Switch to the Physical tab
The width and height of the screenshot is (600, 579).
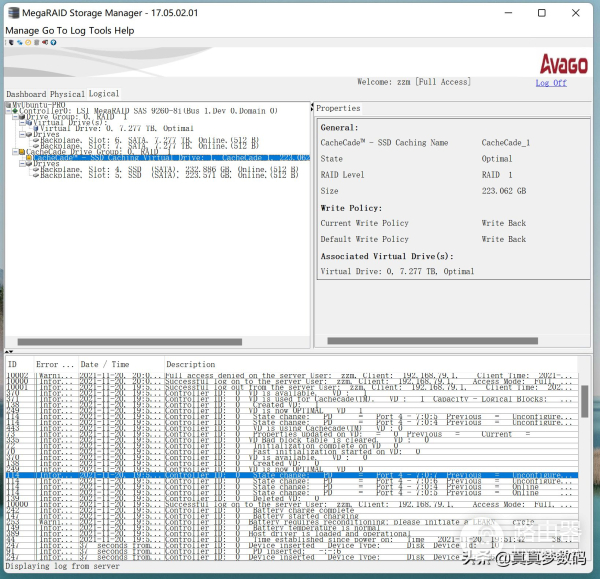[67, 94]
